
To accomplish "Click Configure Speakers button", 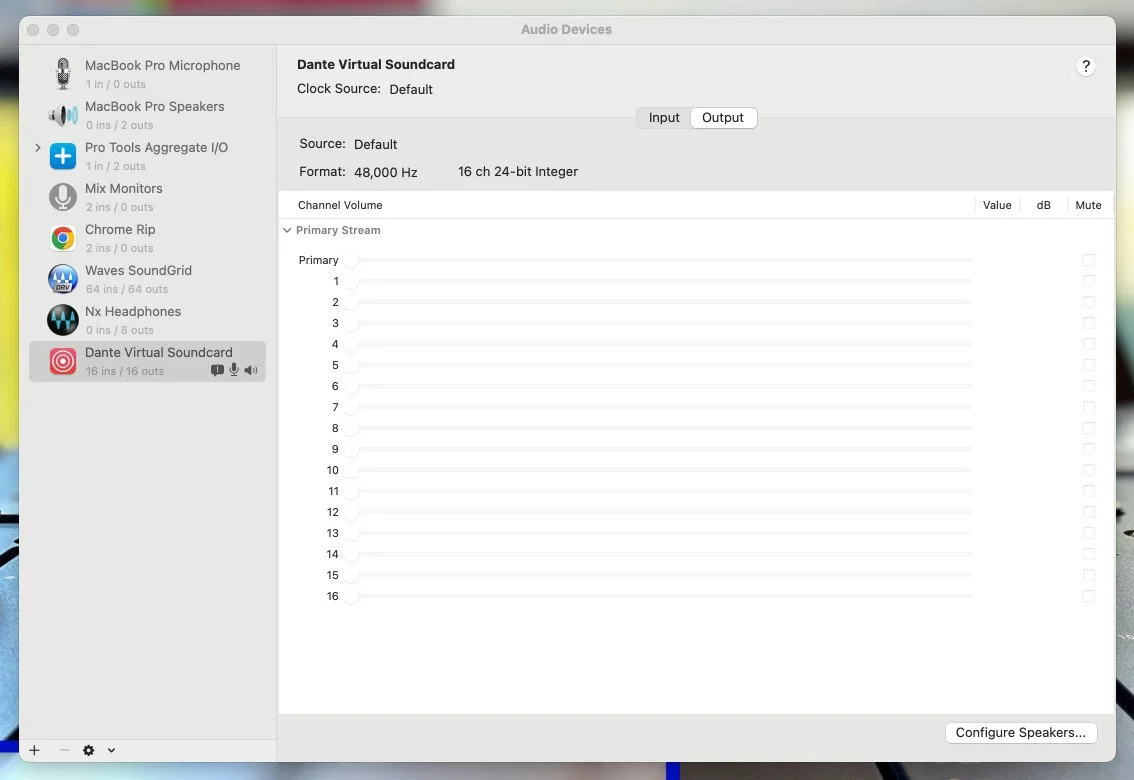I will point(1020,732).
